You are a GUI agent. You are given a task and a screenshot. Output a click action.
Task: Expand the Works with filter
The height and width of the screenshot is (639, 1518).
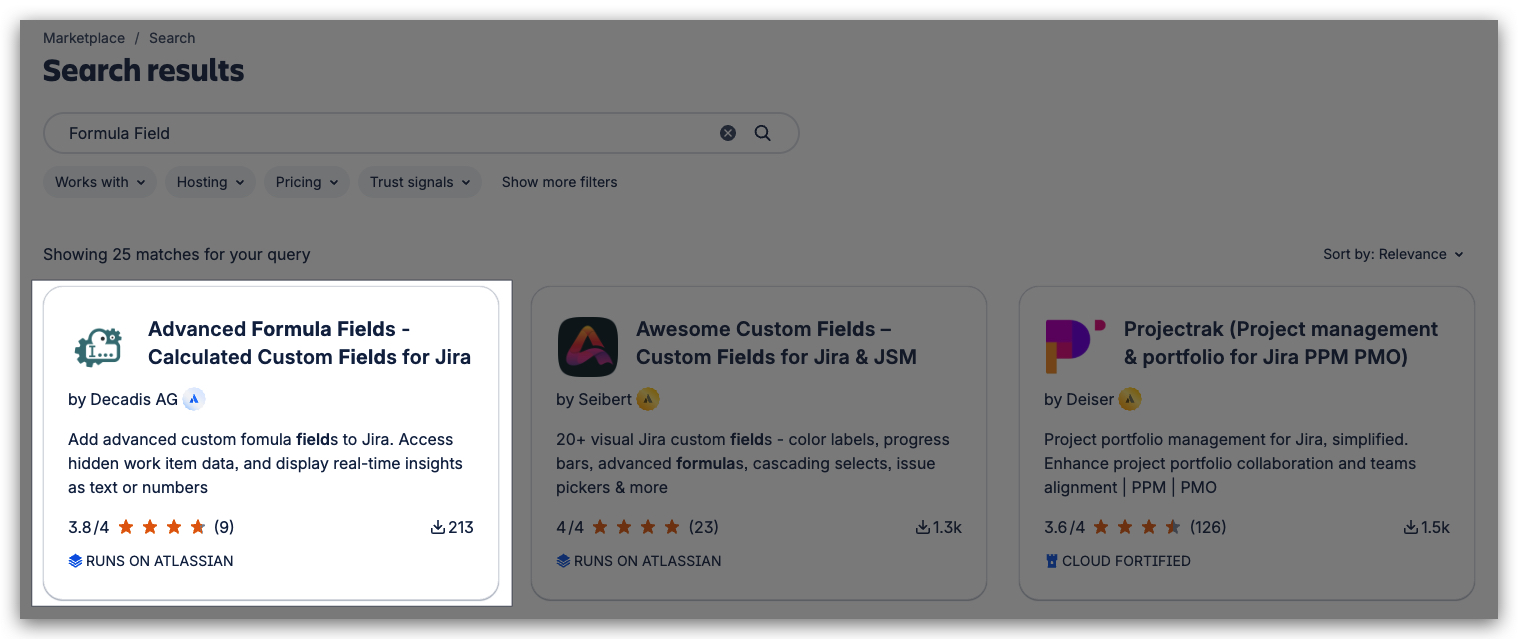pos(100,182)
